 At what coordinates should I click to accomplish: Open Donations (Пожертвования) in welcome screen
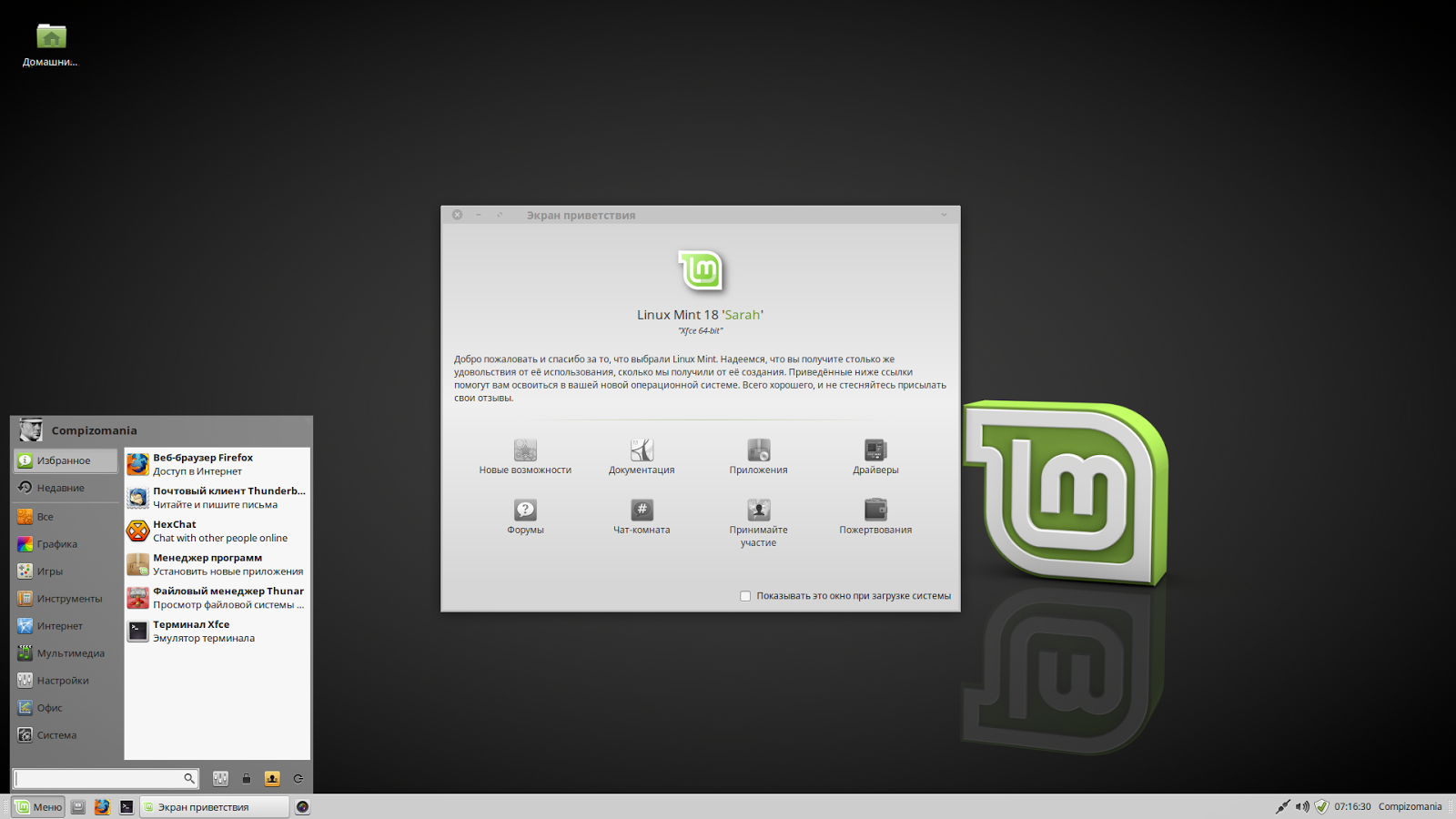[875, 517]
